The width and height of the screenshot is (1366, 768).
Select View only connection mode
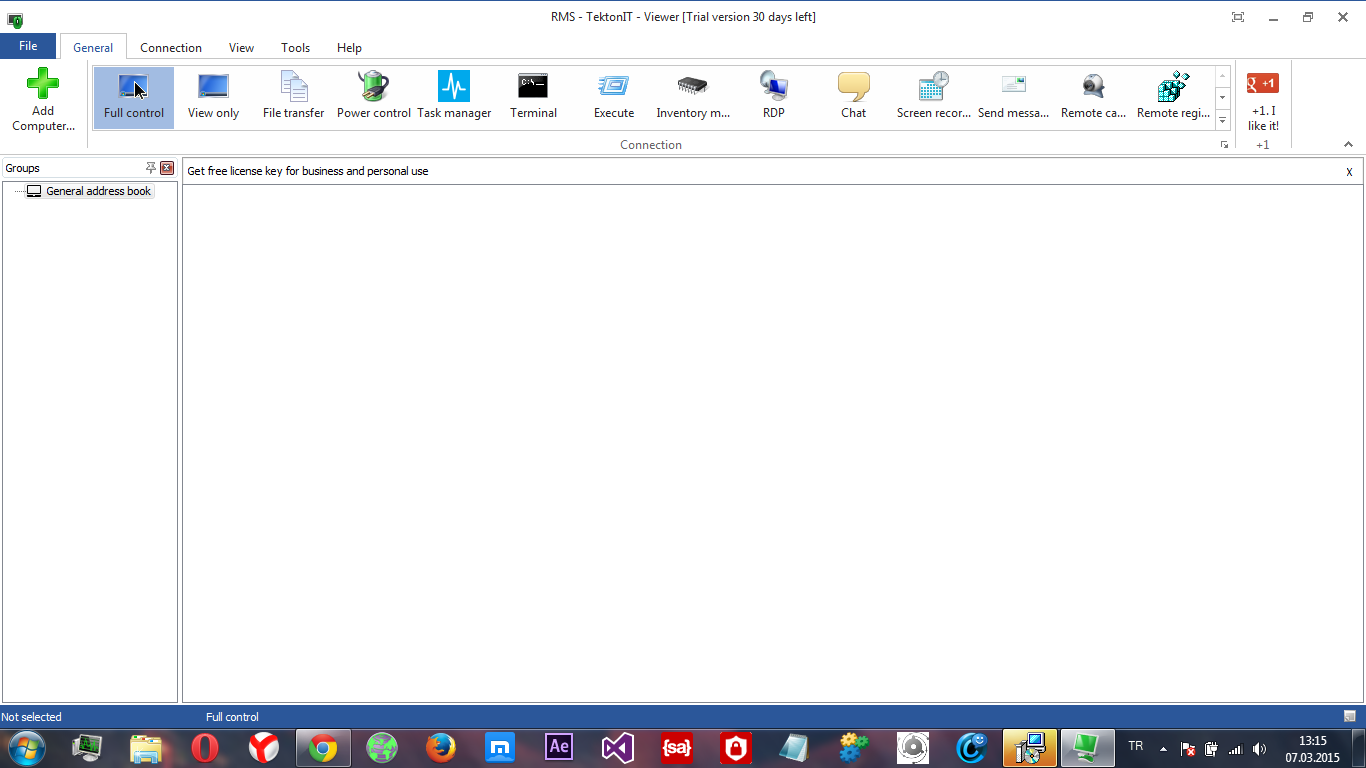tap(213, 97)
